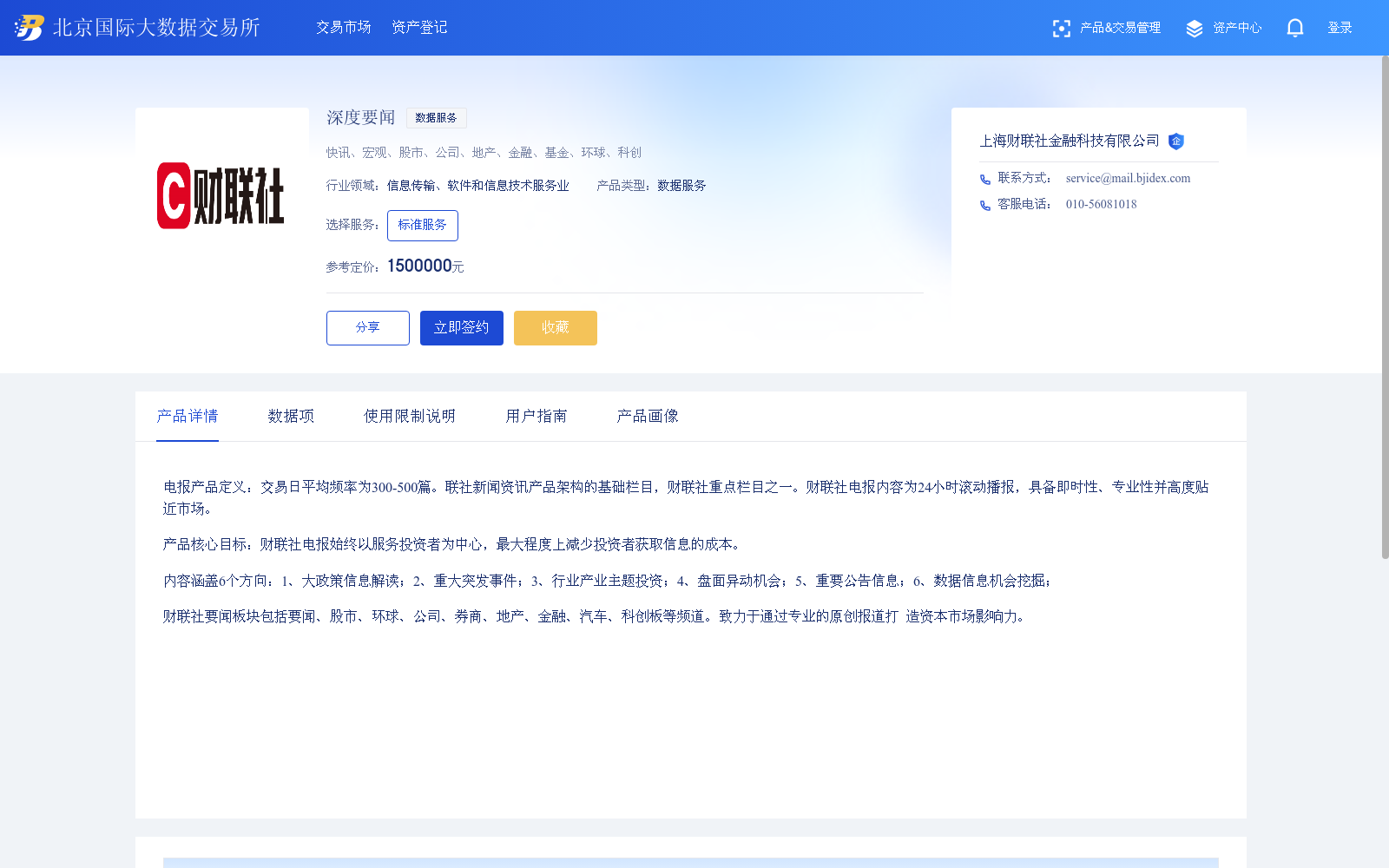1389x868 pixels.
Task: Click company name 上海财联社金融科技有限公司
Action: coord(1070,141)
